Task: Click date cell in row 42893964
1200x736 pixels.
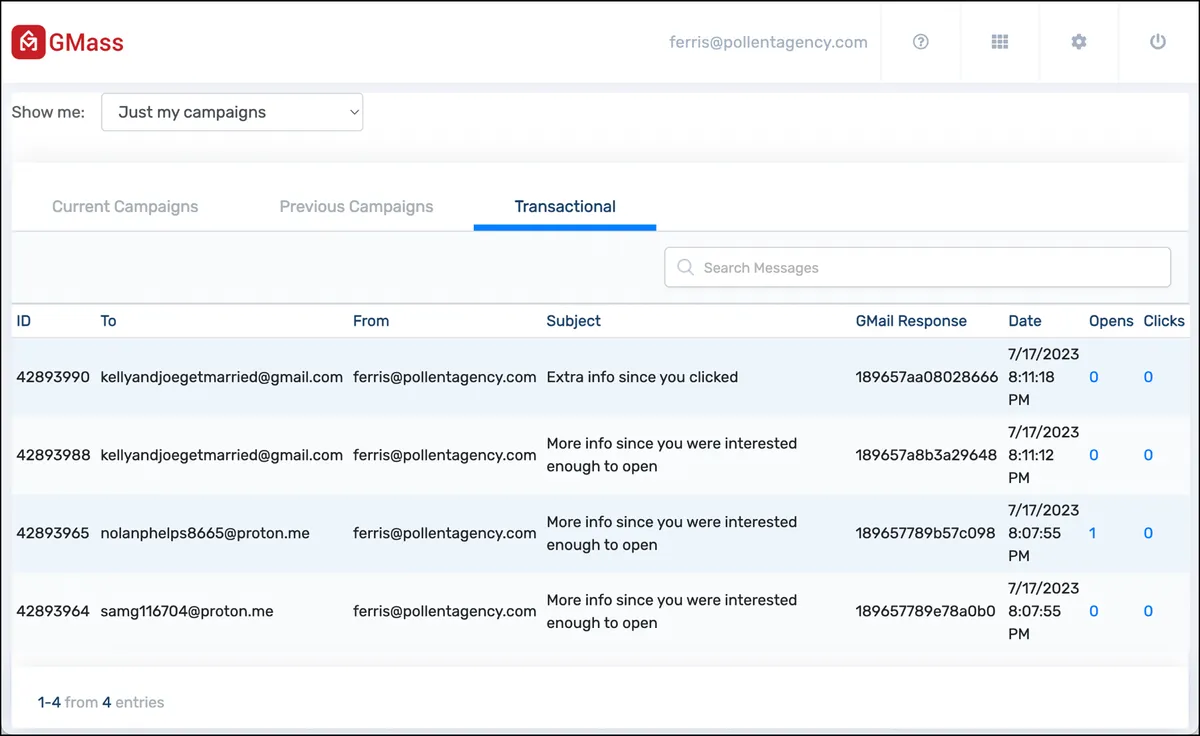Action: [x=1044, y=611]
